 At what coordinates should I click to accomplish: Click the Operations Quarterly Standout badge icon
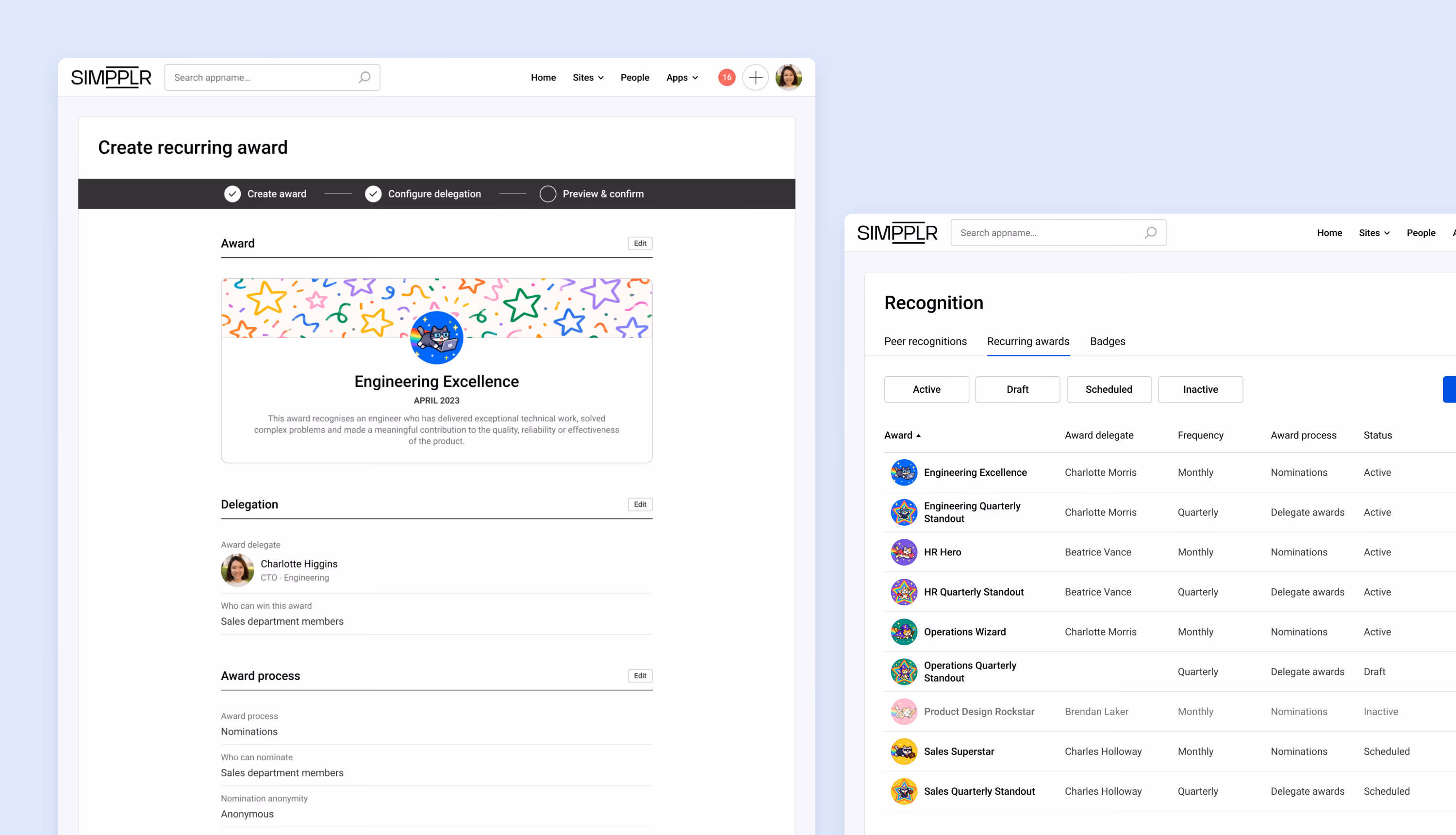tap(904, 671)
